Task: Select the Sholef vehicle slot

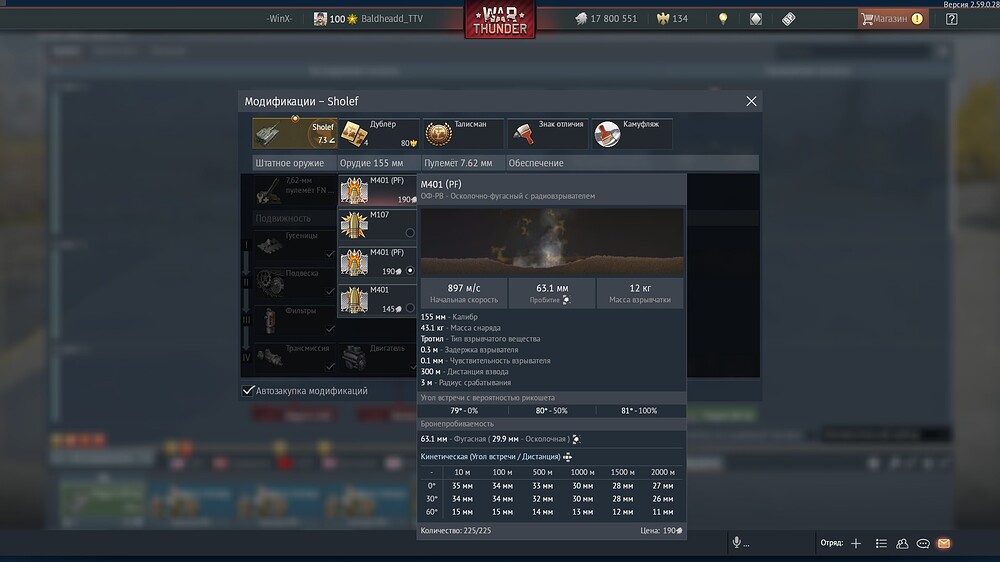Action: [x=294, y=133]
